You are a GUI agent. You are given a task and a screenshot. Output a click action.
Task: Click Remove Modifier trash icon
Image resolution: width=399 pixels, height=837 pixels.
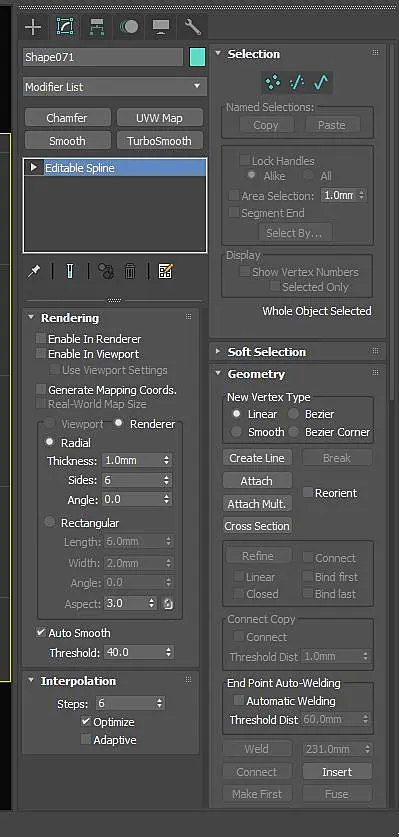pyautogui.click(x=130, y=271)
